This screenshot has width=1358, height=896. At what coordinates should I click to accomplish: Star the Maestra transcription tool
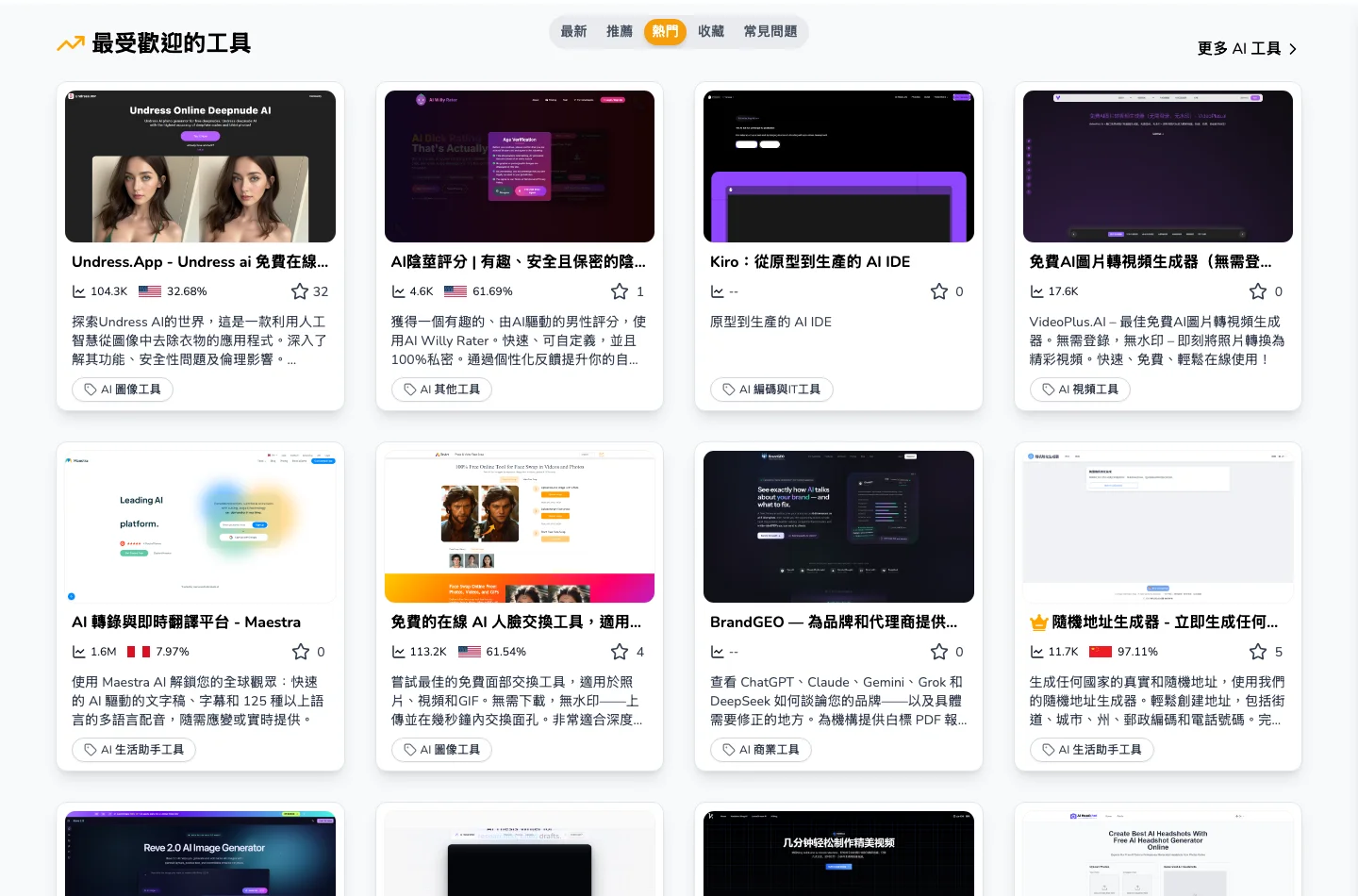click(x=301, y=652)
